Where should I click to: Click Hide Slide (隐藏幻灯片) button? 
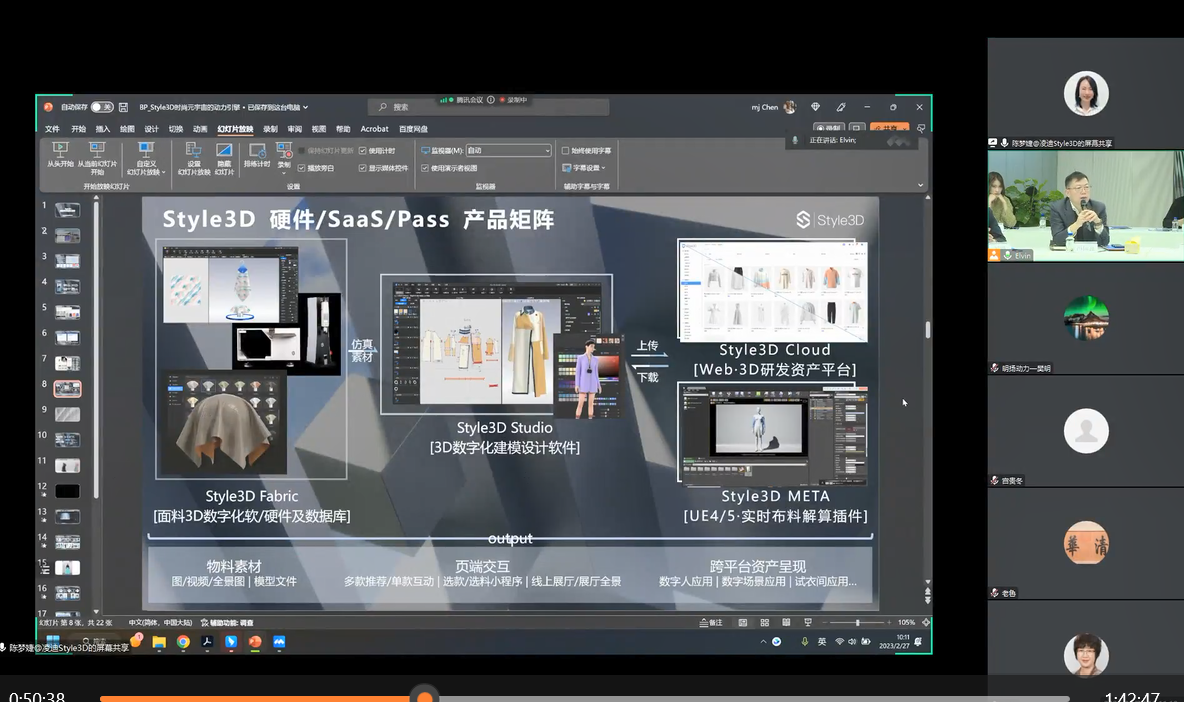click(x=224, y=158)
